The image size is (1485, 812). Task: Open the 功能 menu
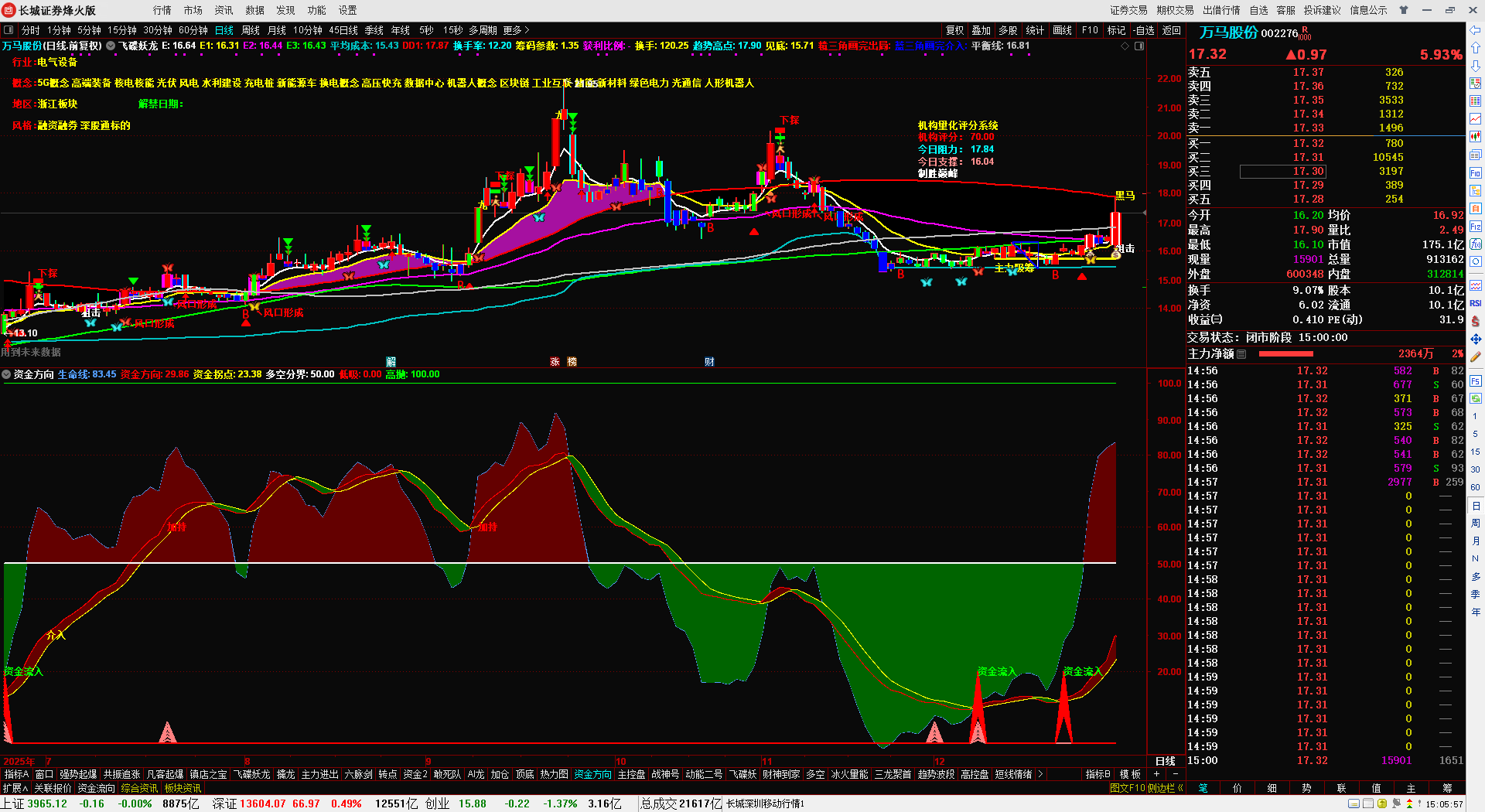pos(317,10)
